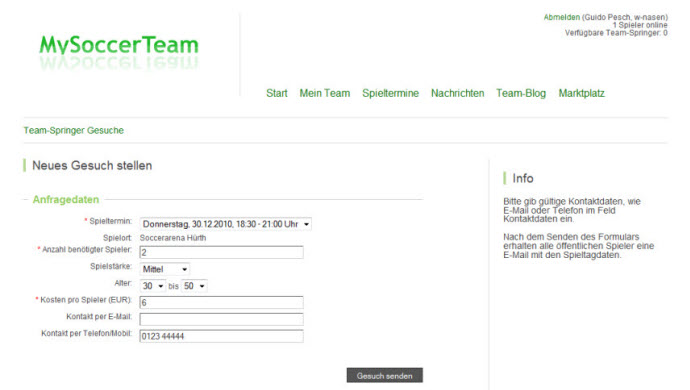
Task: Navigate to Team-Blog
Action: coord(521,93)
